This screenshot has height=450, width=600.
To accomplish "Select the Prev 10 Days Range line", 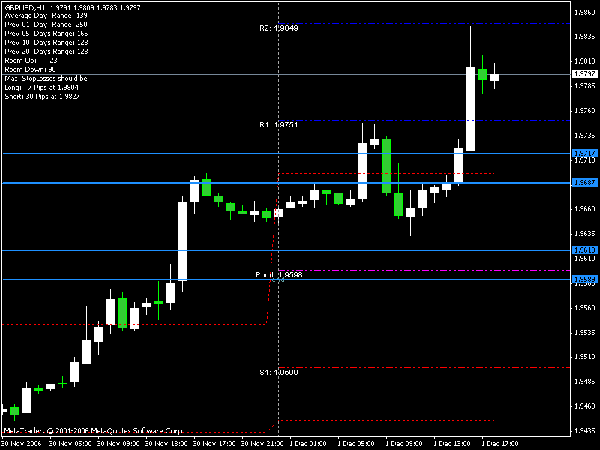I will (x=46, y=42).
